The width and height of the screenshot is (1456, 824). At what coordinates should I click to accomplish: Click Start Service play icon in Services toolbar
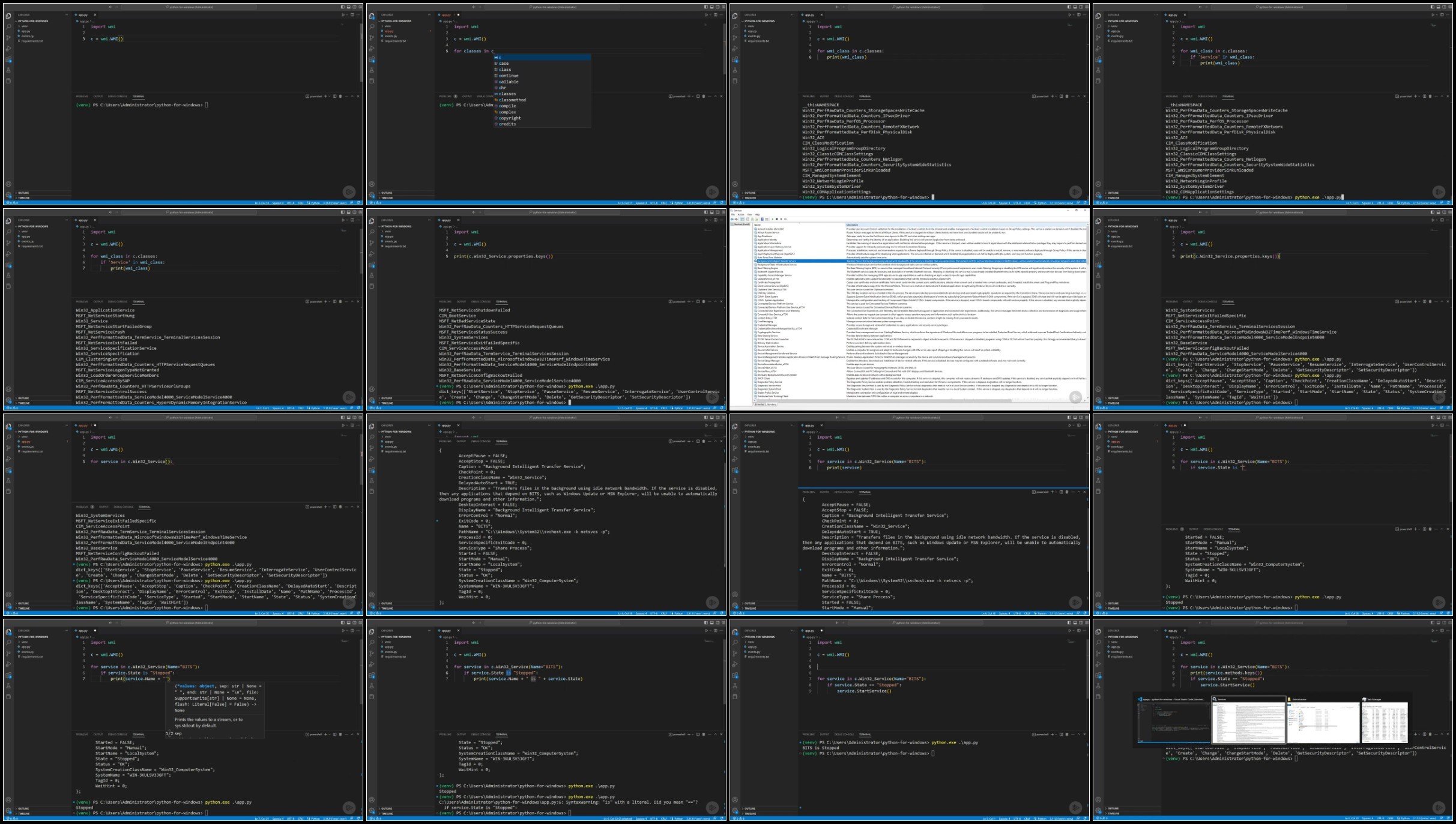click(773, 219)
